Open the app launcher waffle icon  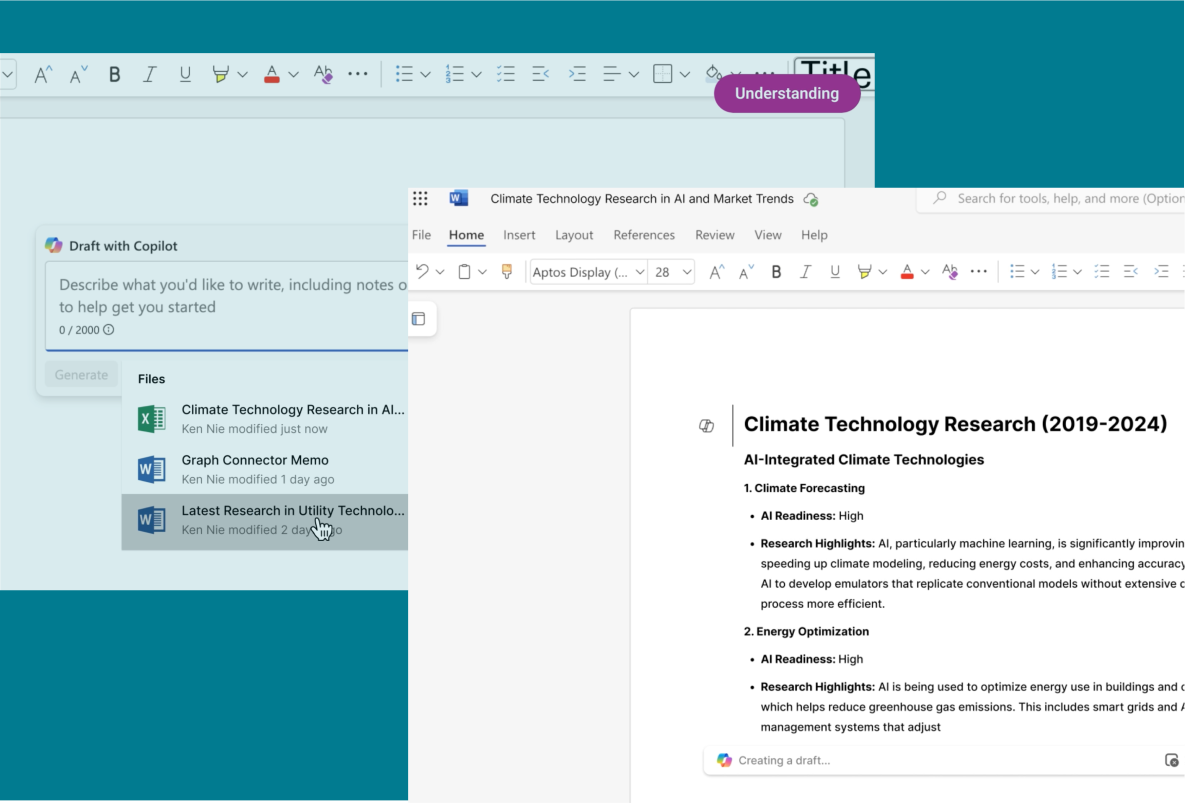pos(420,199)
